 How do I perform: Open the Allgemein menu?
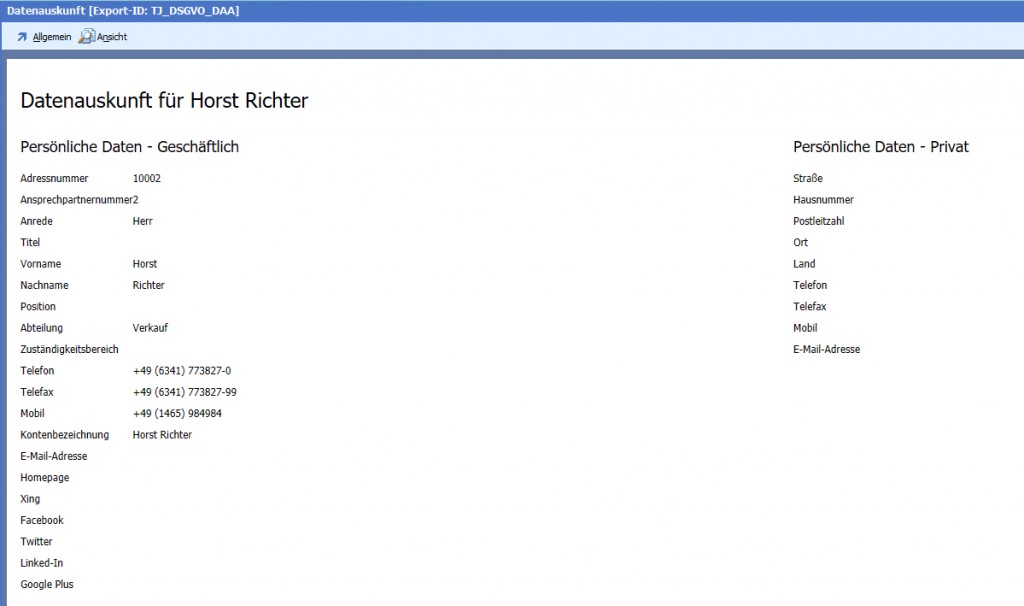click(51, 37)
